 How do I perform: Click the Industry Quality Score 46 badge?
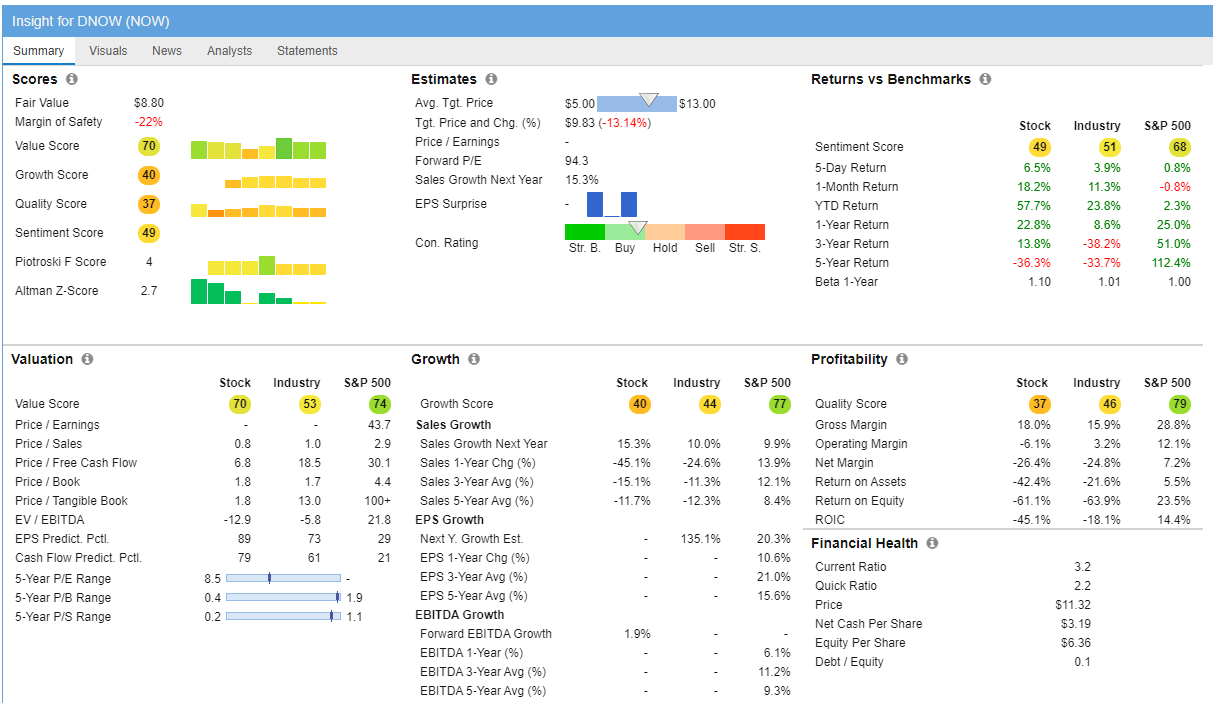pos(1109,404)
